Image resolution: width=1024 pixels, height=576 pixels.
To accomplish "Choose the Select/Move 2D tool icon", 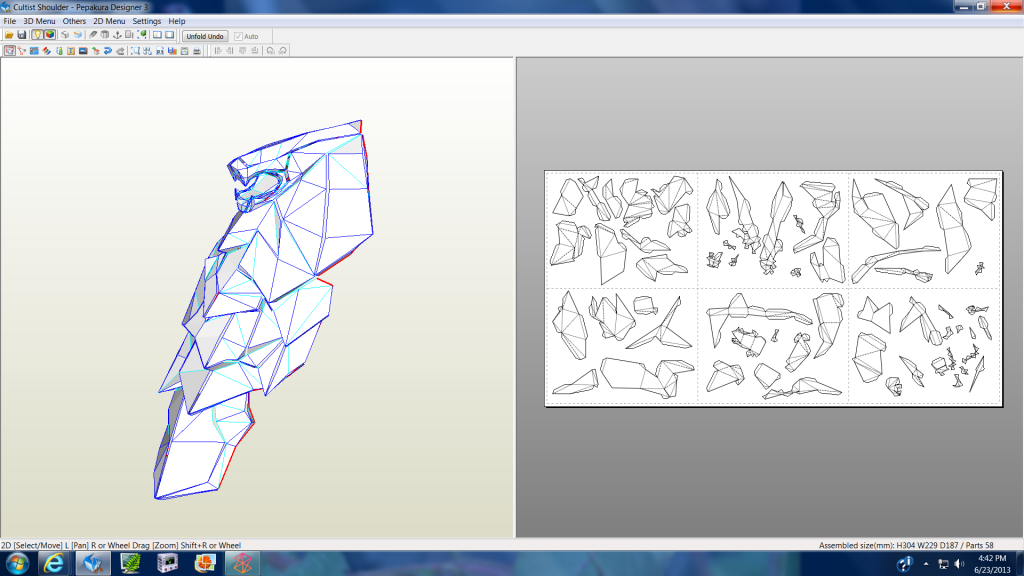I will tap(9, 50).
